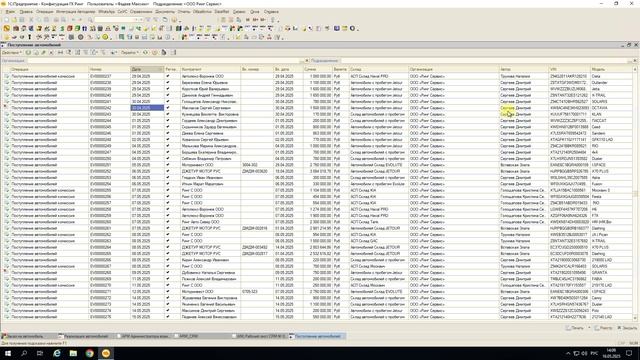This screenshot has width=640, height=360.
Task: Open the Сервис menu
Action: pyautogui.click(x=239, y=12)
